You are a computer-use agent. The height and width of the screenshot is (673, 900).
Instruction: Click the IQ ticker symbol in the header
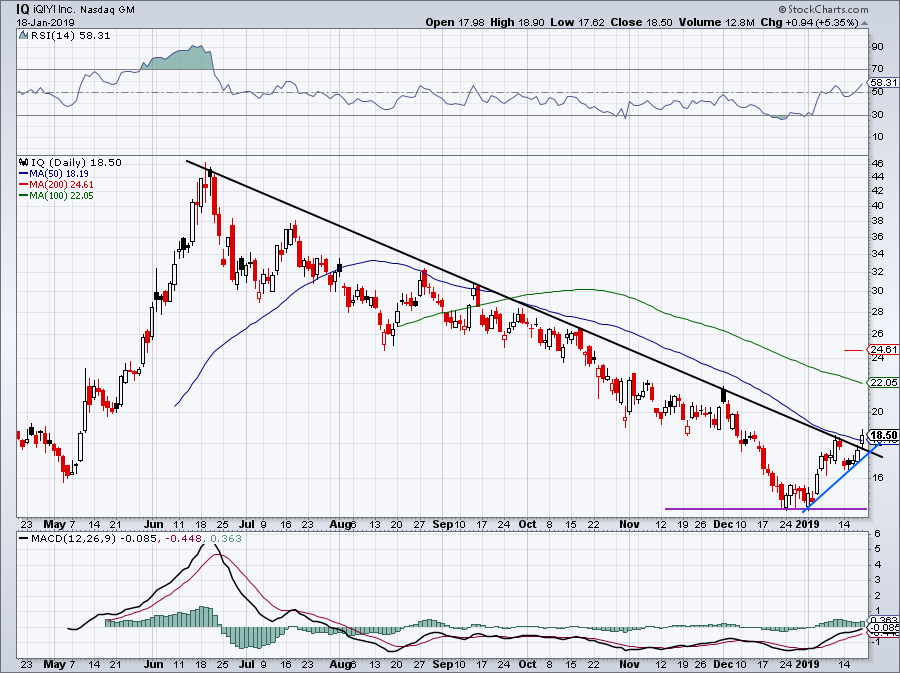23,9
